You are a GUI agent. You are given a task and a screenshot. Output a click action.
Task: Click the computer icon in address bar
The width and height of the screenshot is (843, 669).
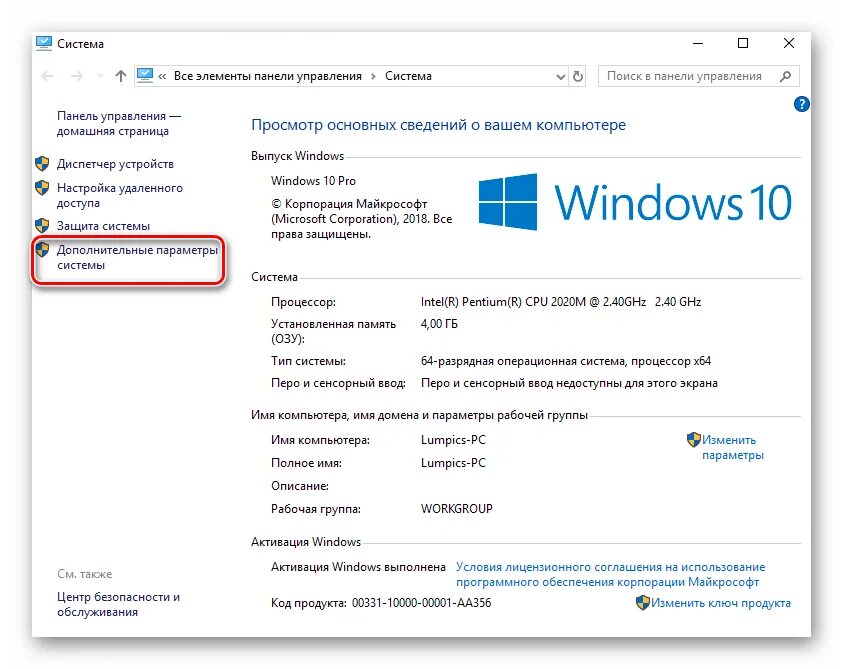pos(145,75)
